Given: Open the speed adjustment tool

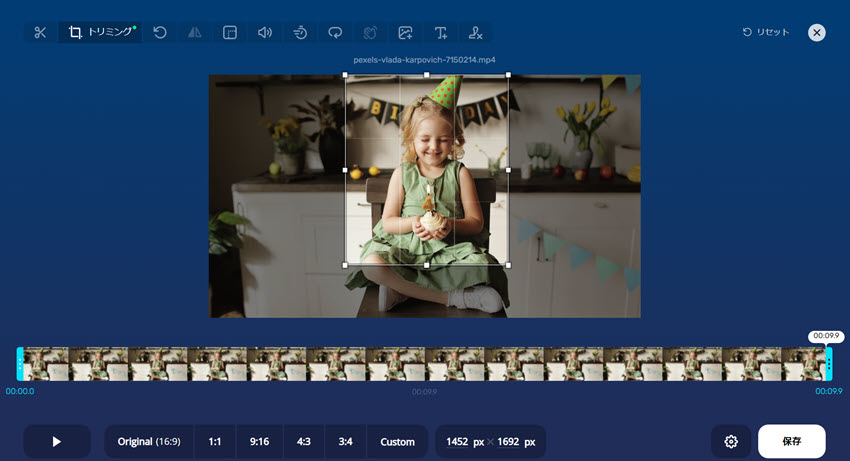Looking at the screenshot, I should tap(300, 33).
